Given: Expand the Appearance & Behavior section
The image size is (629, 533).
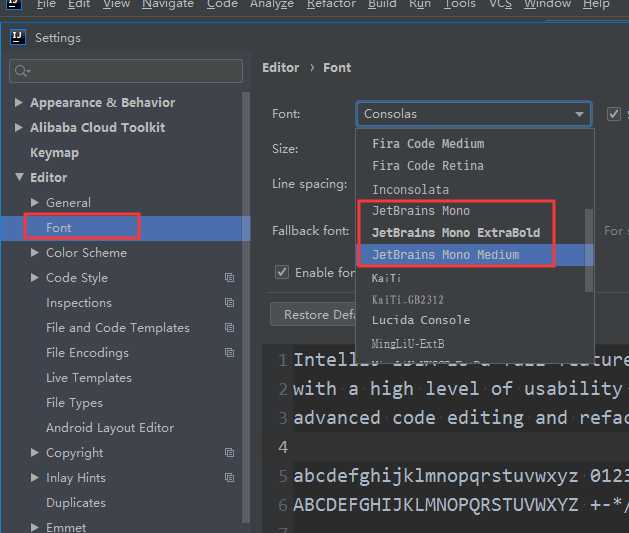Looking at the screenshot, I should click(19, 103).
